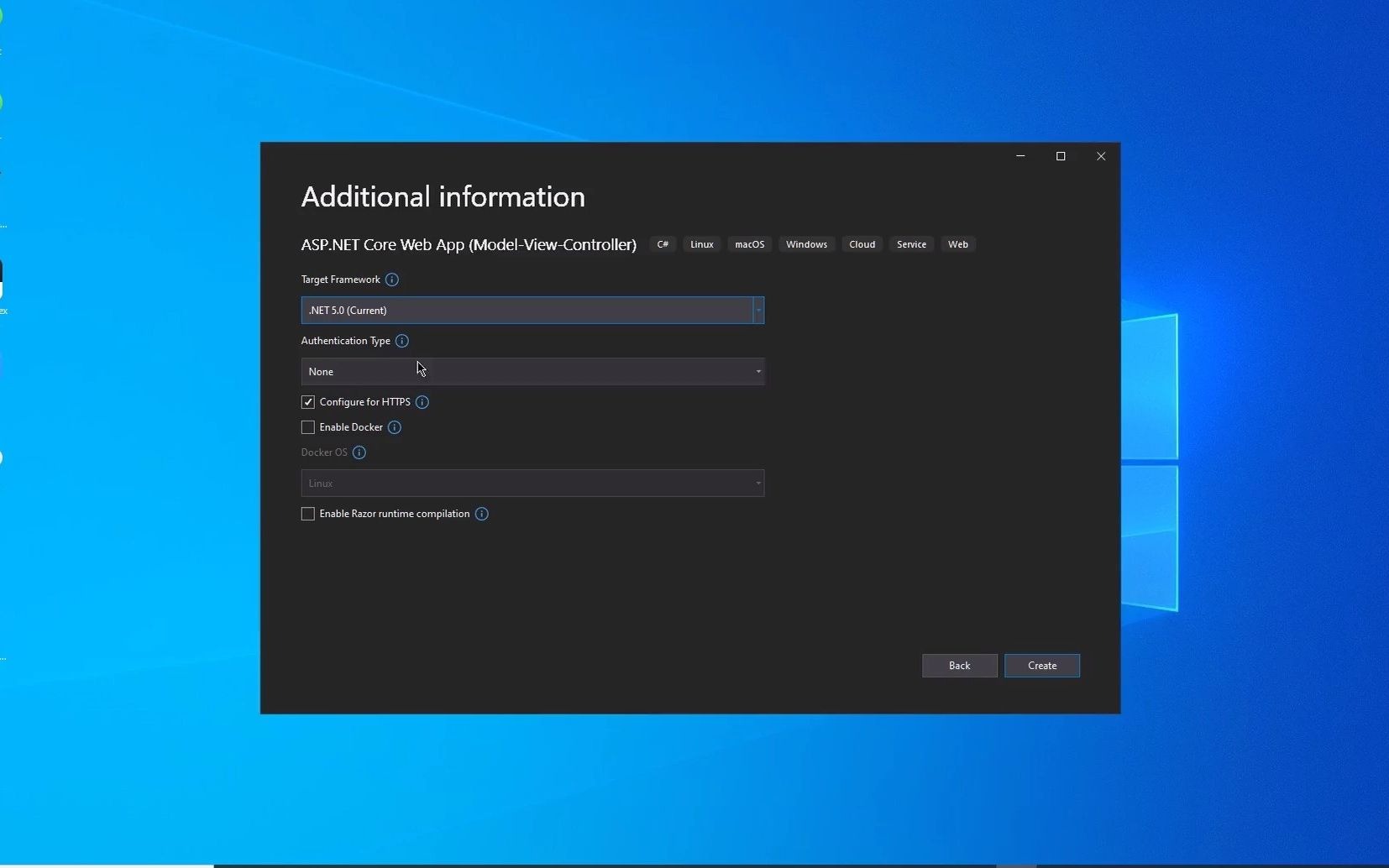This screenshot has height=868, width=1389.
Task: Uncheck Configure for HTTPS
Action: pos(308,402)
